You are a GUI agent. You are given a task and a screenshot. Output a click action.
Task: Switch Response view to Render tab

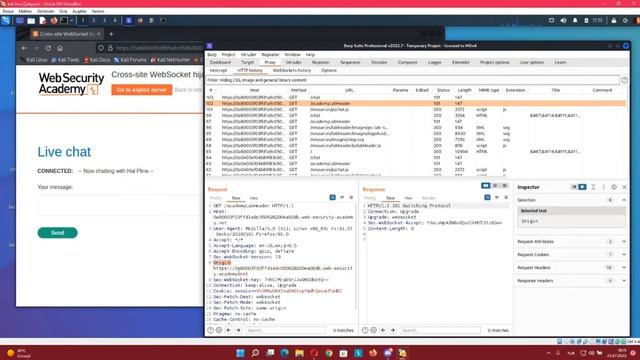coord(429,198)
